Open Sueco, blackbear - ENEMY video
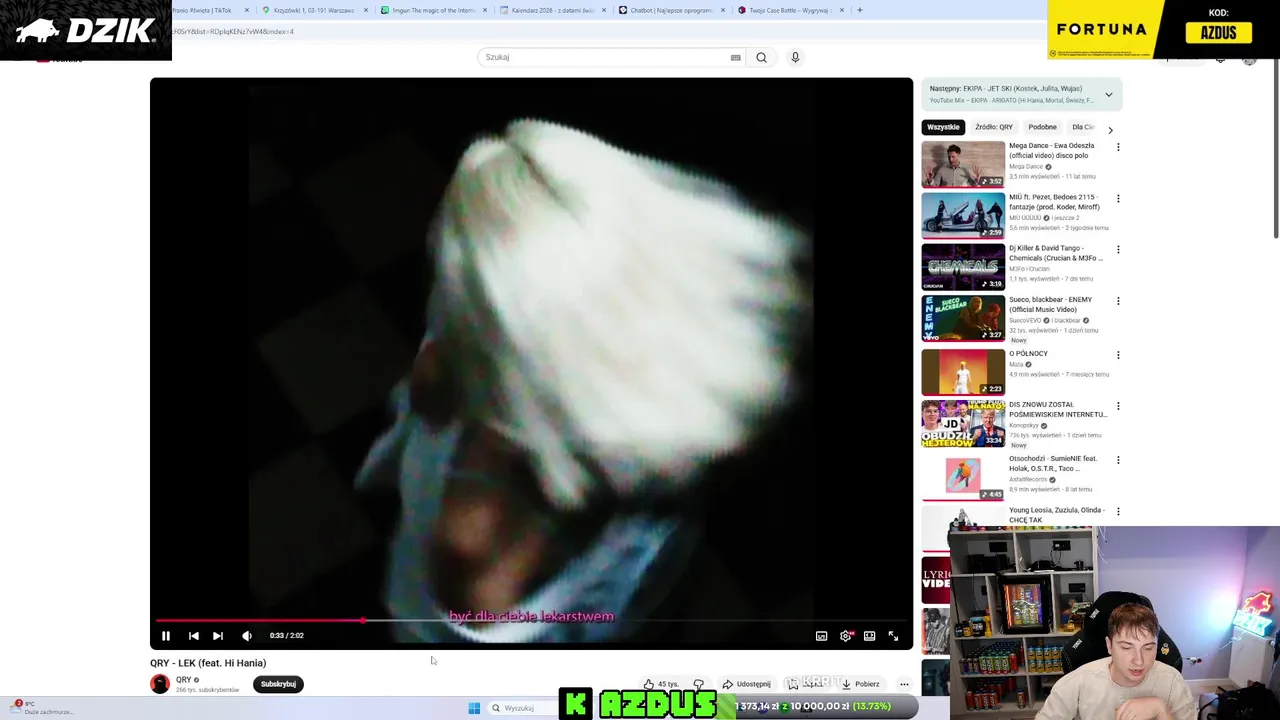 click(x=1050, y=304)
